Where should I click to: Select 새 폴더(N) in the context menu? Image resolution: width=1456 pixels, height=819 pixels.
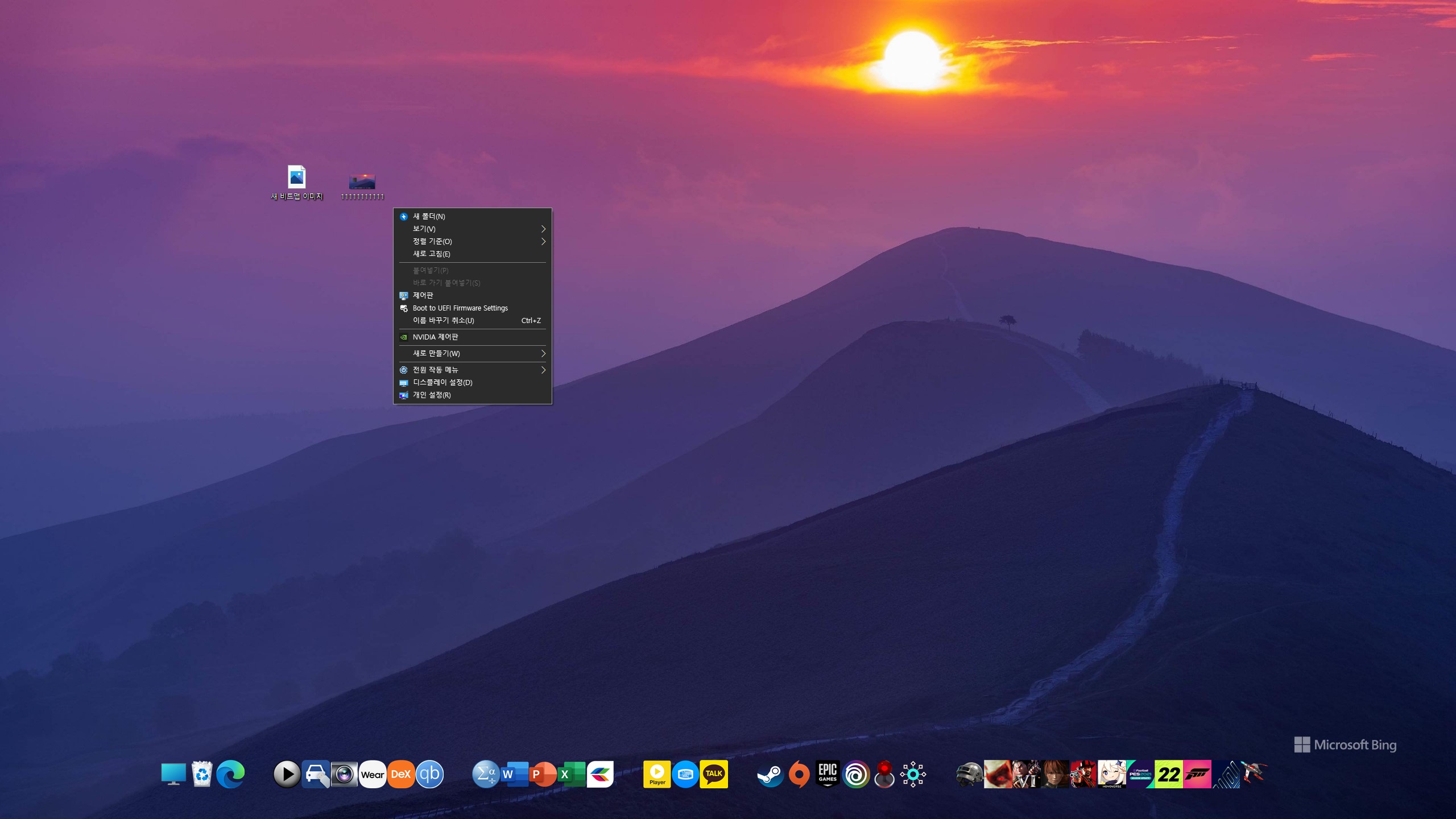[x=473, y=216]
